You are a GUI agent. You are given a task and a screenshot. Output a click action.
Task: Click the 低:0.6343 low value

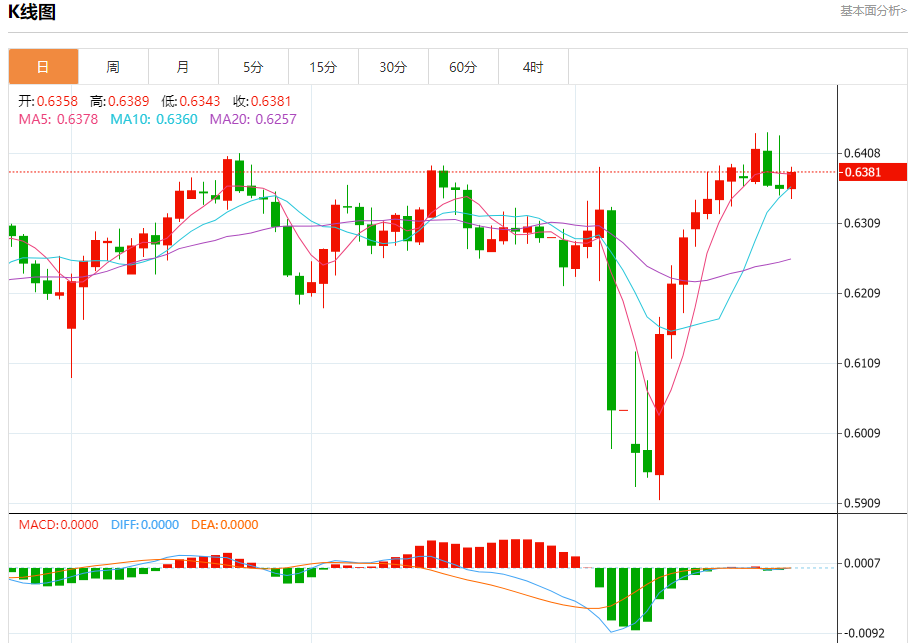coord(191,101)
